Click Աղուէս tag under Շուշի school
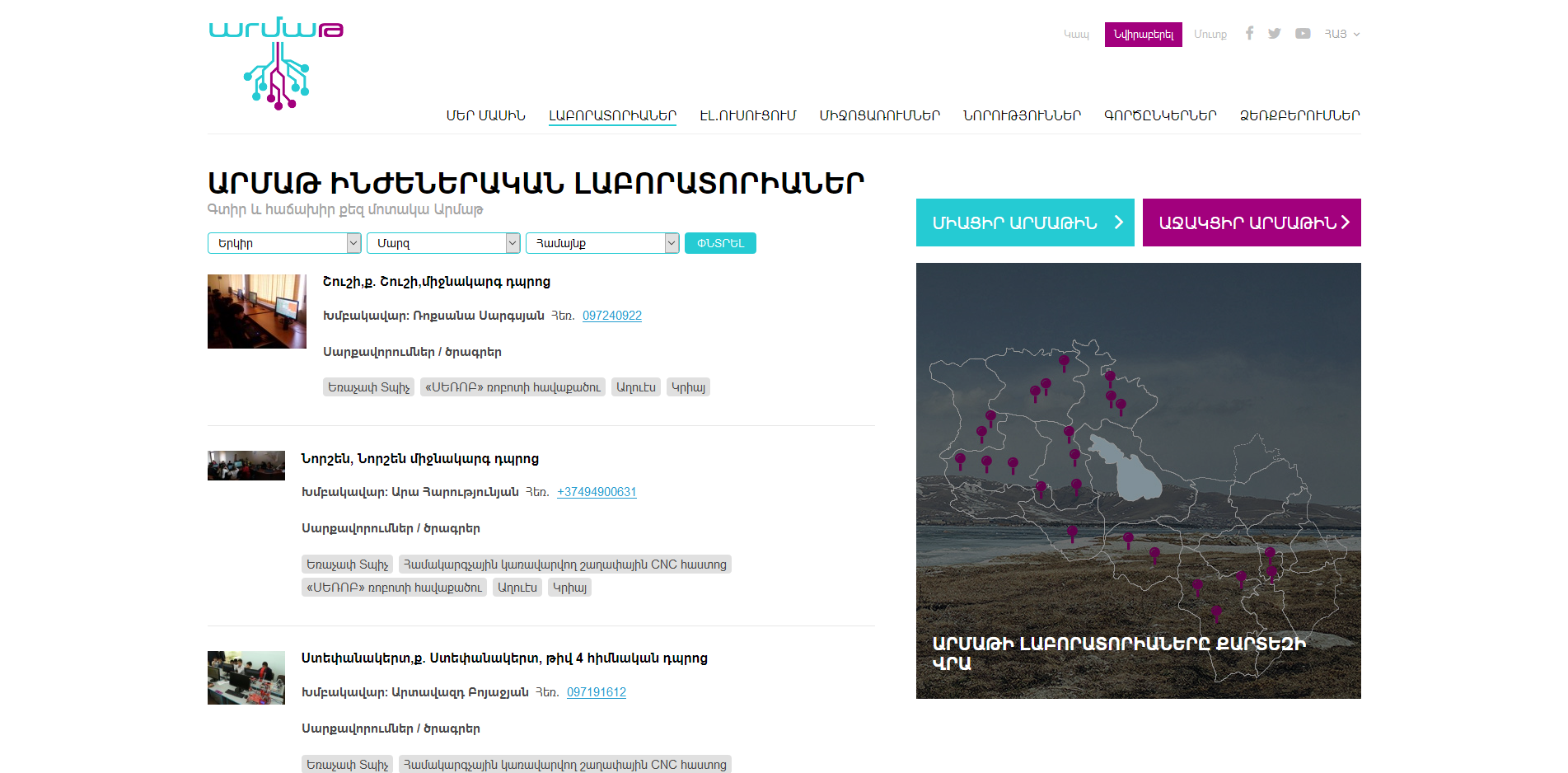This screenshot has width=1568, height=773. 636,387
